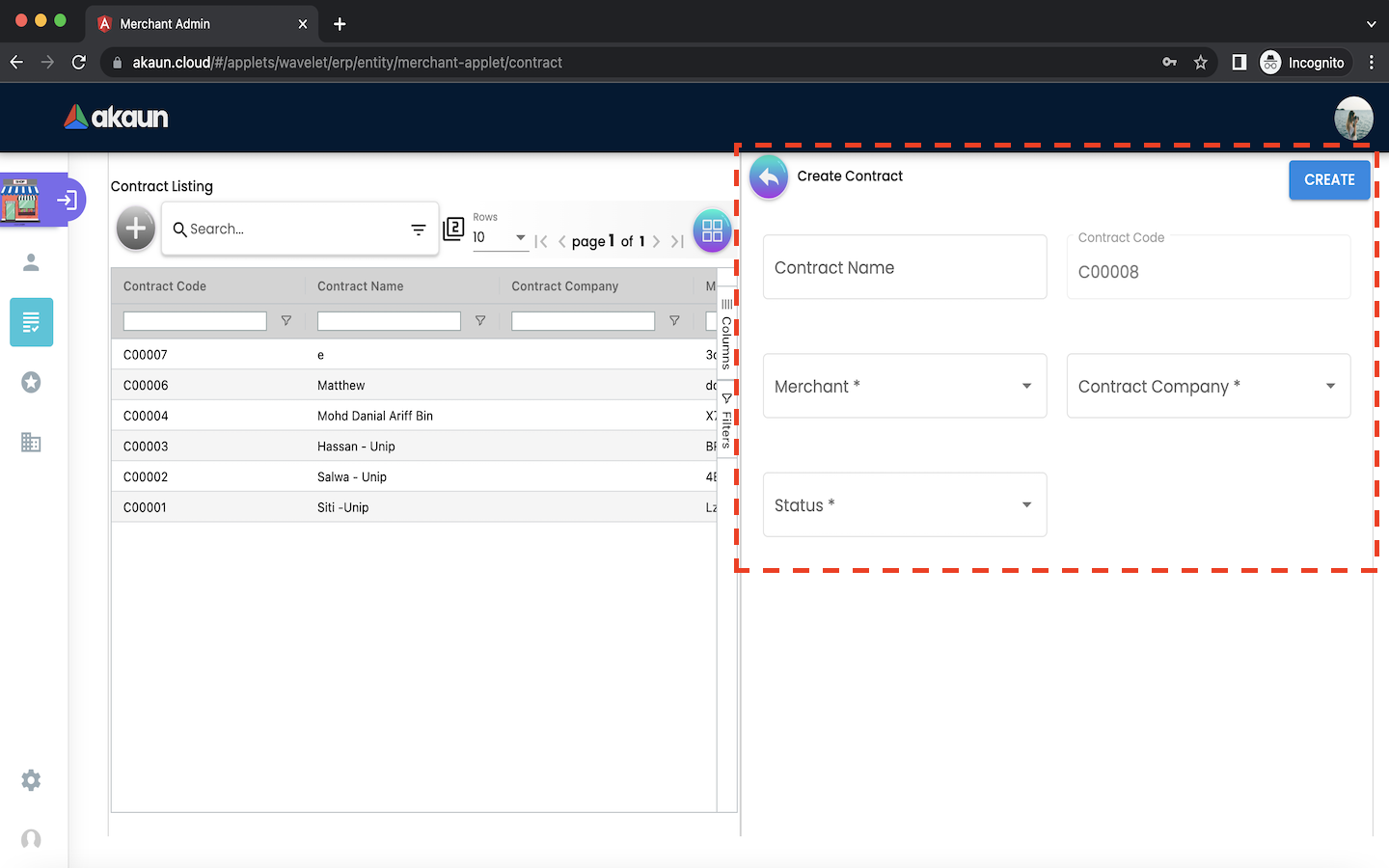Open the Columns side panel tab
This screenshot has height=868, width=1389.
click(x=726, y=334)
